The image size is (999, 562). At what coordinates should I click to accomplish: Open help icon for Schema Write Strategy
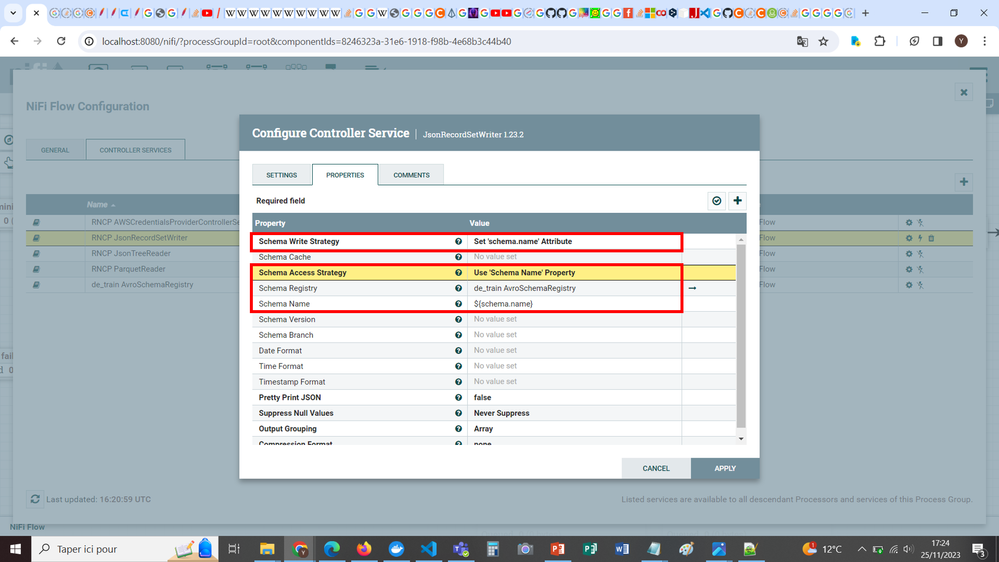tap(458, 241)
